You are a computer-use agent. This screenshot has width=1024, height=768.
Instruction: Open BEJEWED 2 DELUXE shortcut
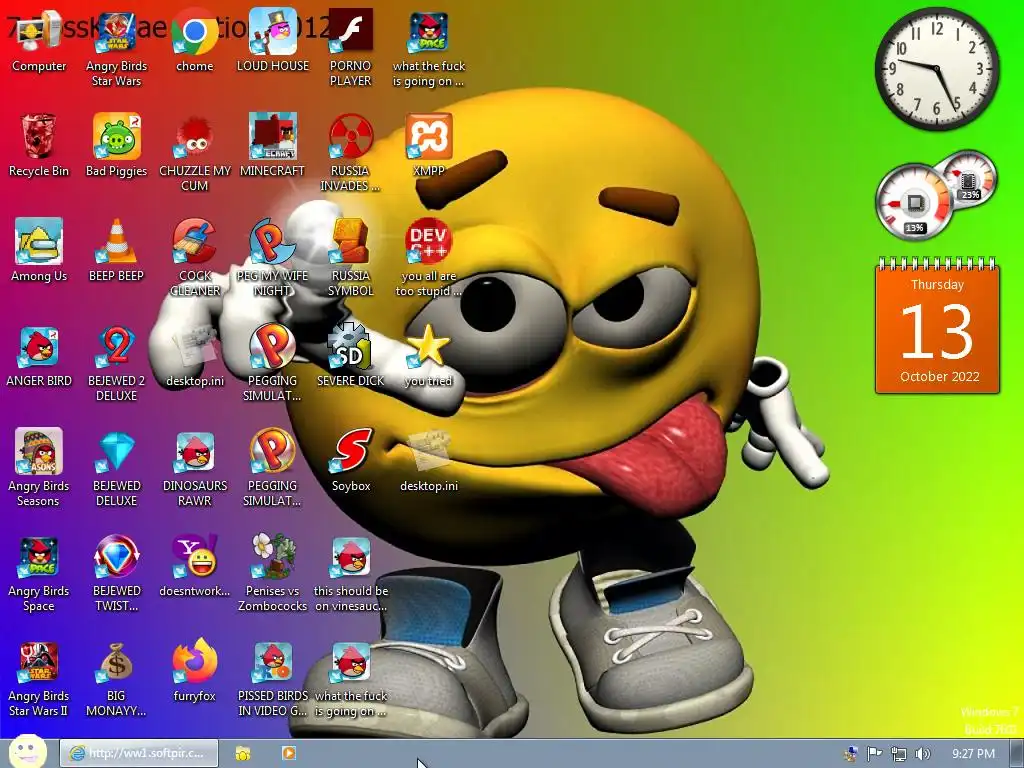[116, 364]
